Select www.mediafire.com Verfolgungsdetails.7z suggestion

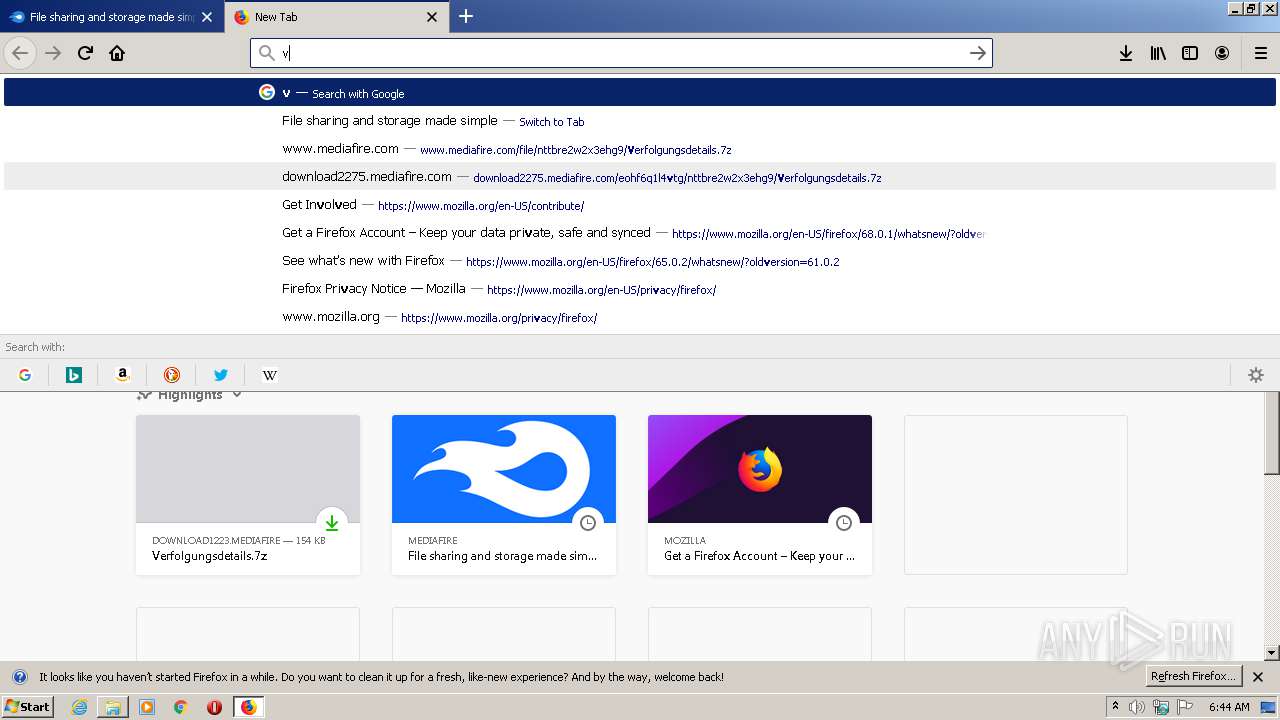(640, 149)
